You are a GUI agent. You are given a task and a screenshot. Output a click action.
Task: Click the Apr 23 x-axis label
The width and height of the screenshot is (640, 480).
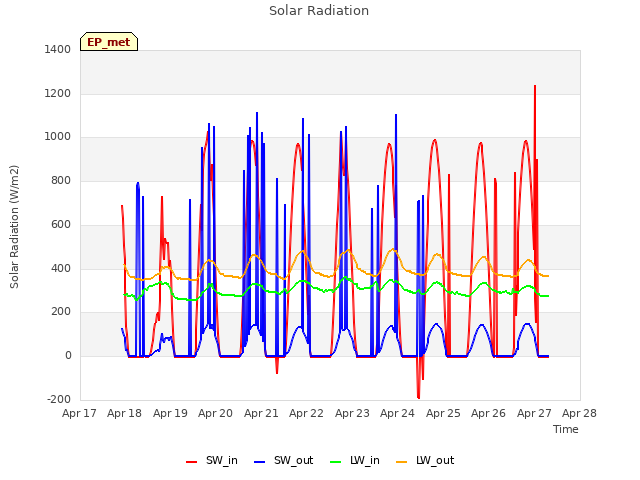[x=352, y=413]
